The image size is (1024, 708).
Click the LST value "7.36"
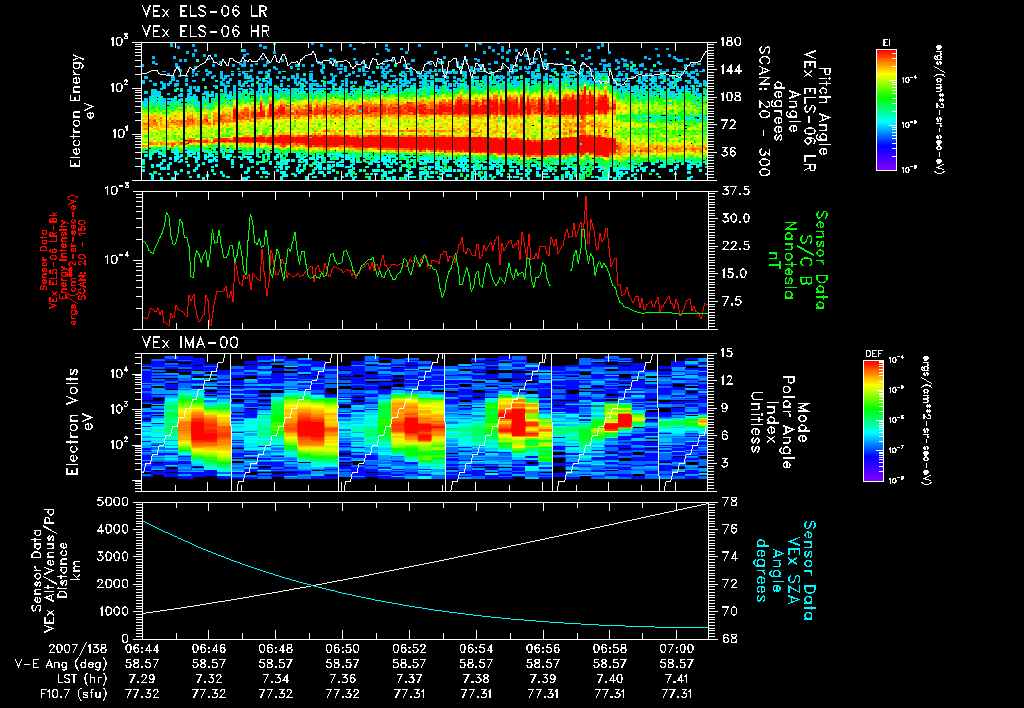342,679
